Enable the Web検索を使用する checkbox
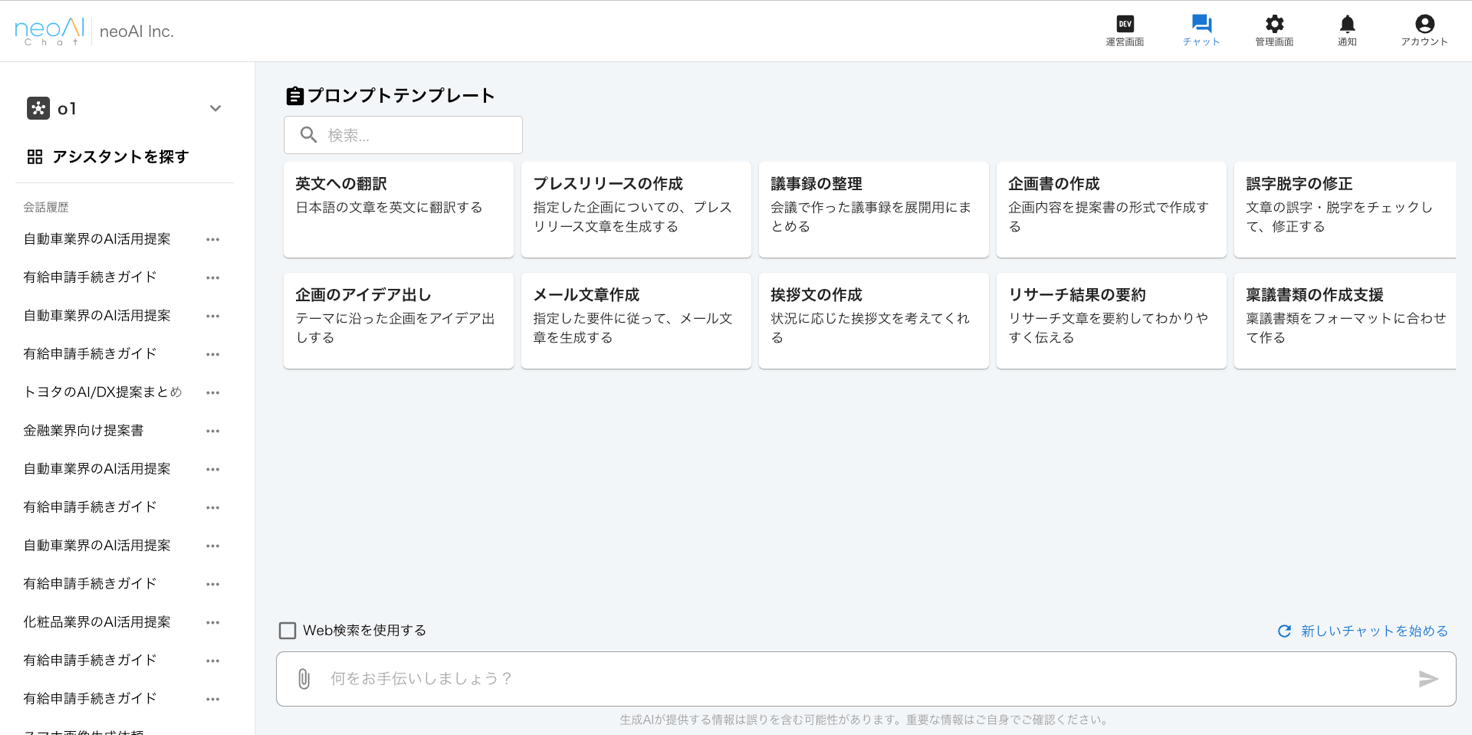The width and height of the screenshot is (1472, 735). tap(288, 630)
